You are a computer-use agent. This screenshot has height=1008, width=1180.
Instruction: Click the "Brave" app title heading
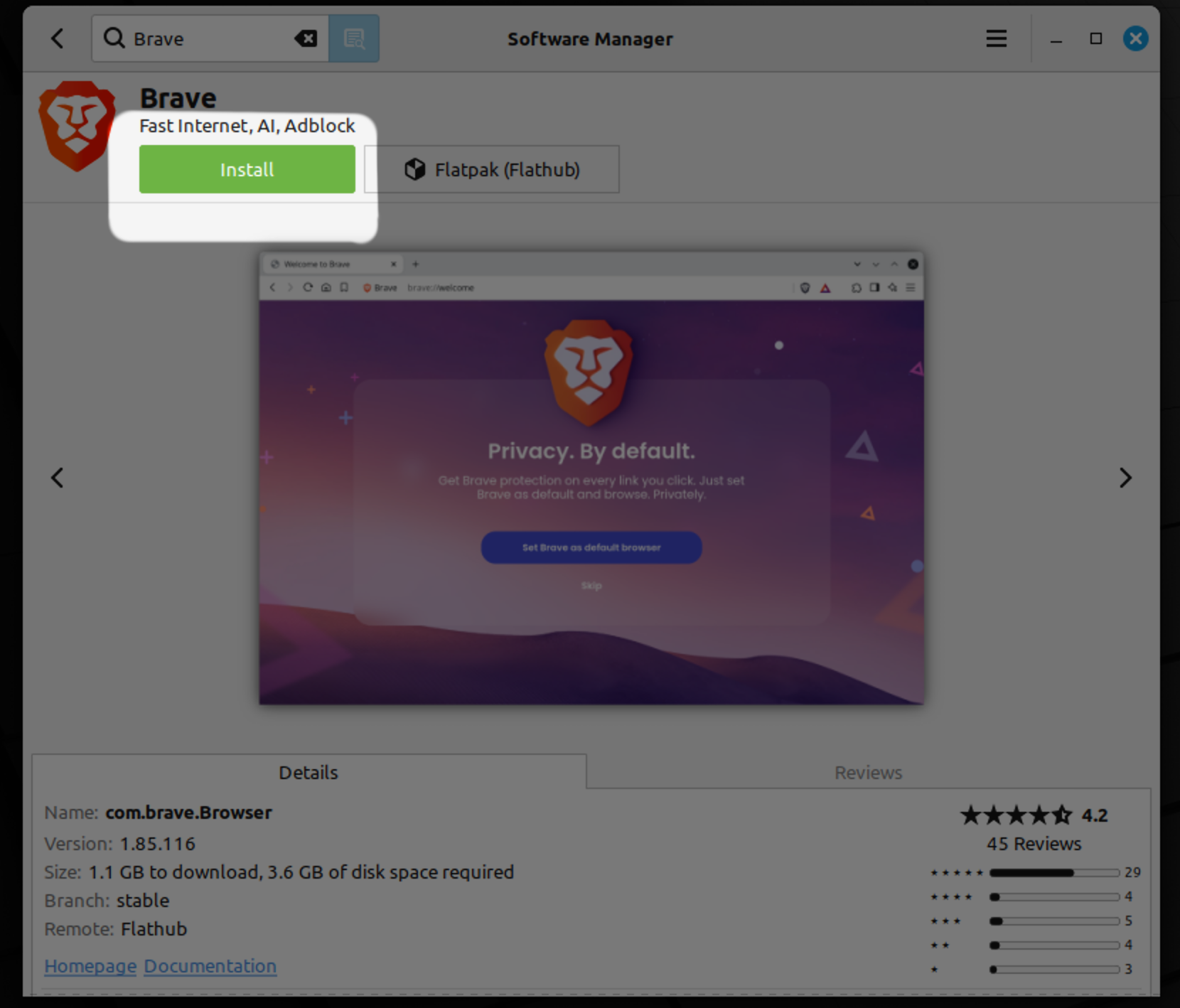[178, 98]
